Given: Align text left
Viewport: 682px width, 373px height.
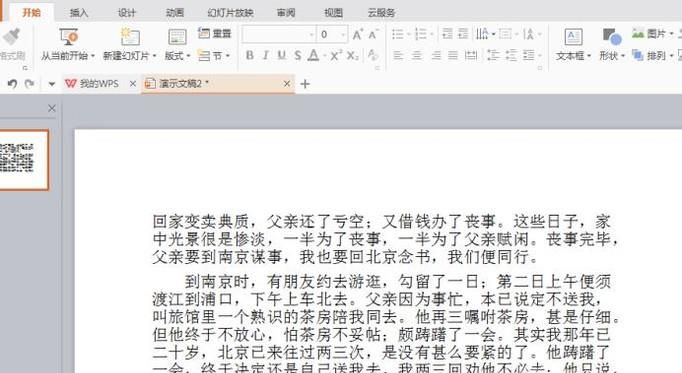Looking at the screenshot, I should point(398,55).
